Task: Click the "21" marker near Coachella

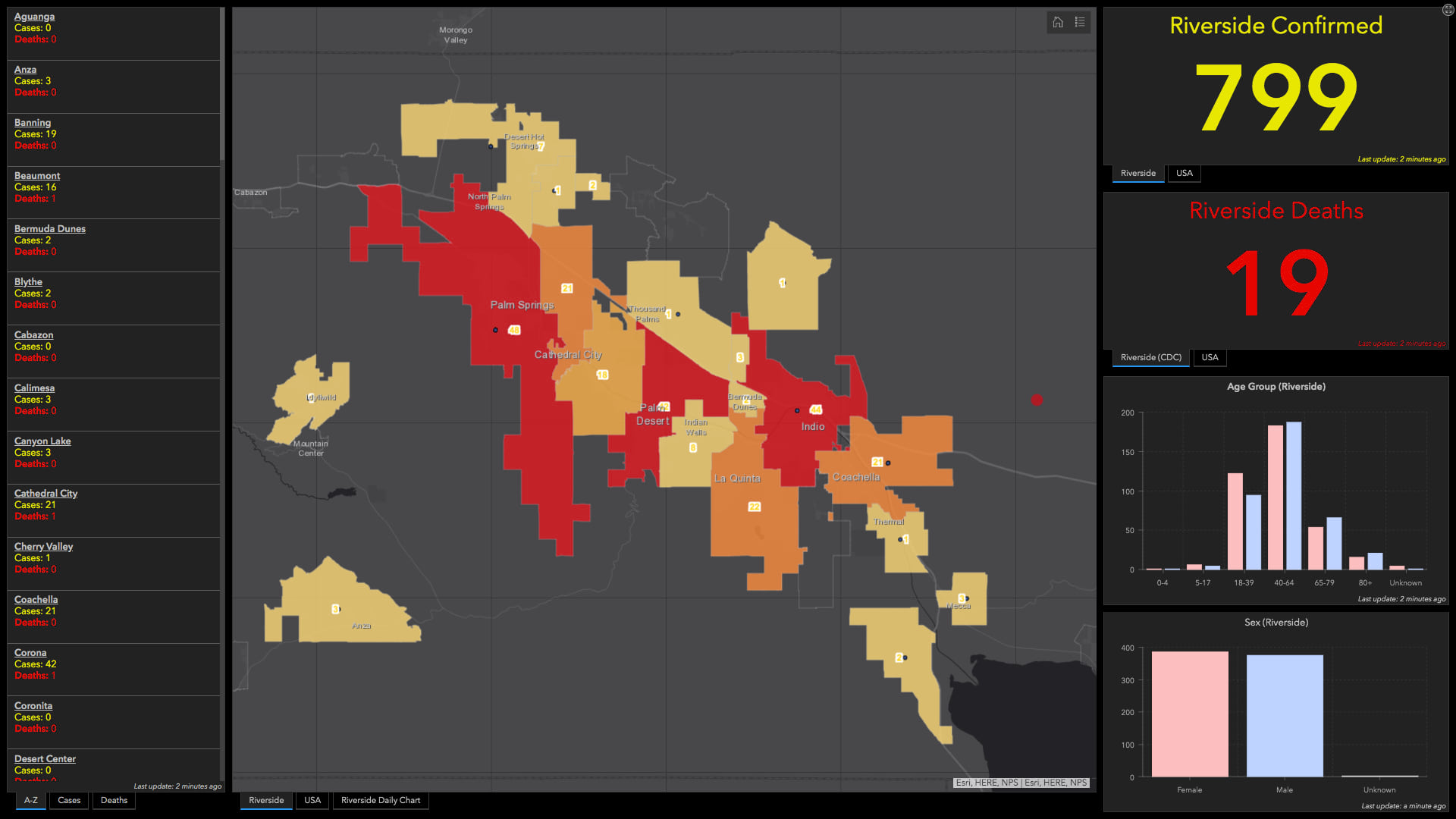Action: point(878,460)
